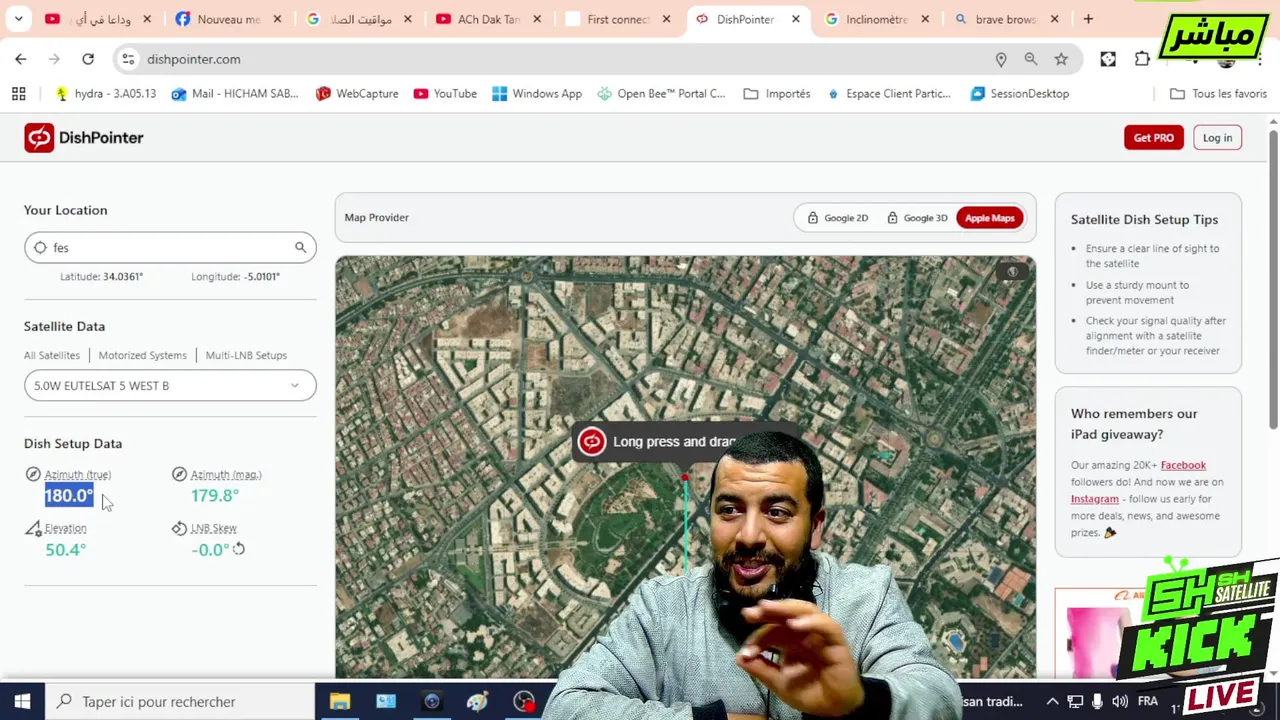Open the SessionDesktop bookmark

coord(1020,93)
